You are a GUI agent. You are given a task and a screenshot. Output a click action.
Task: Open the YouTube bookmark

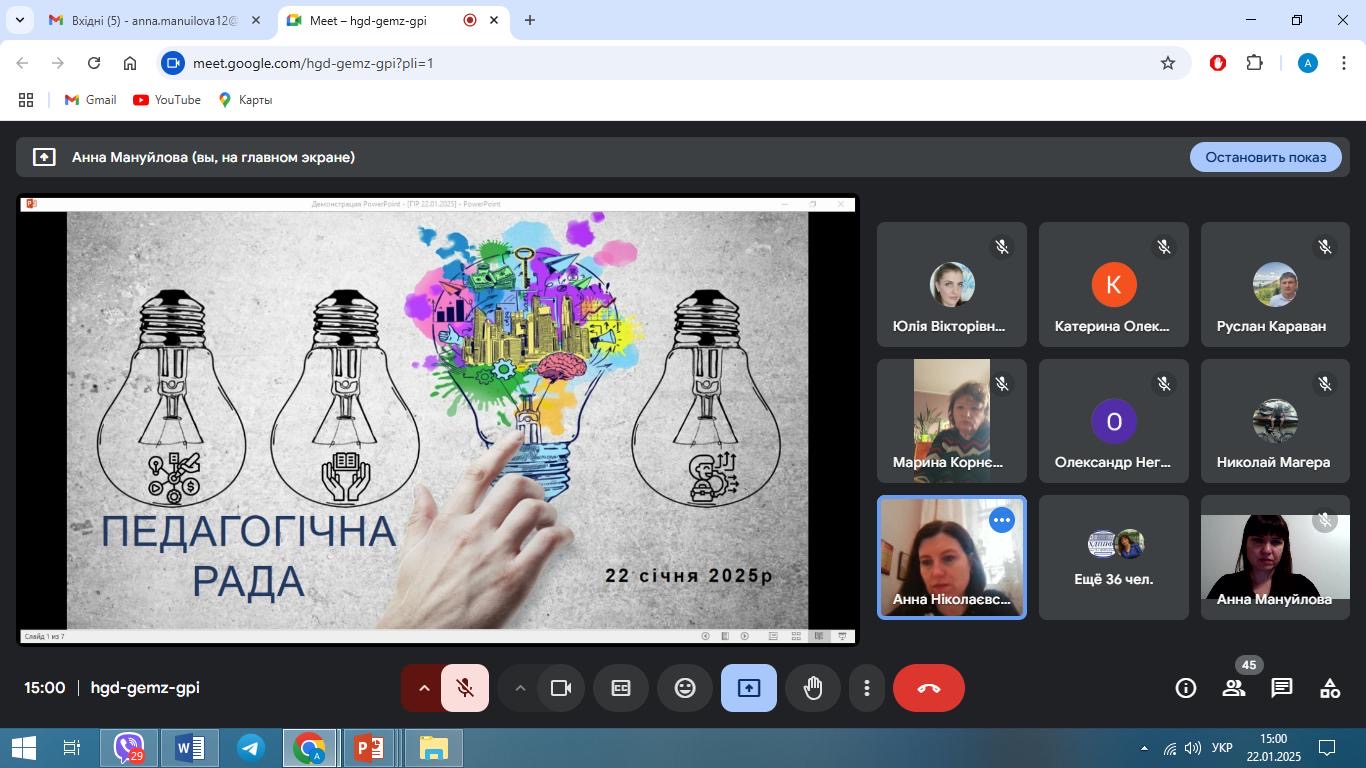pos(167,100)
